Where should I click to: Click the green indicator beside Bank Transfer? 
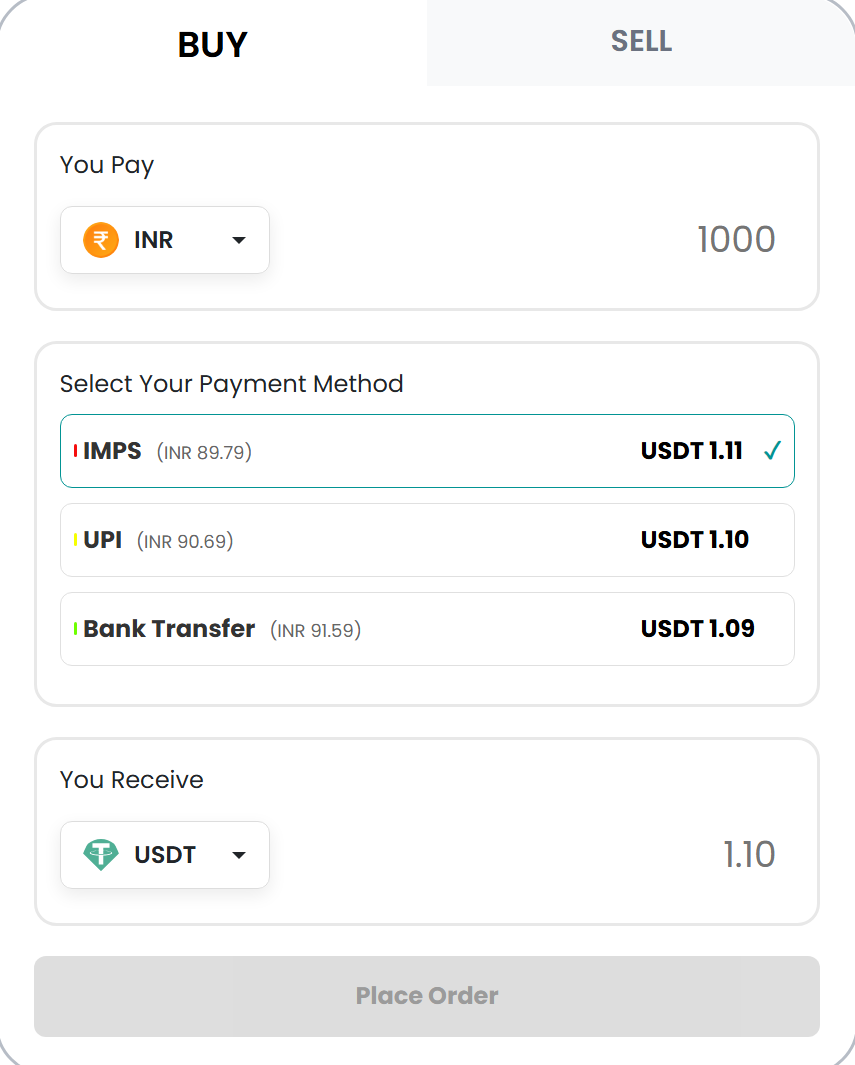coord(76,629)
